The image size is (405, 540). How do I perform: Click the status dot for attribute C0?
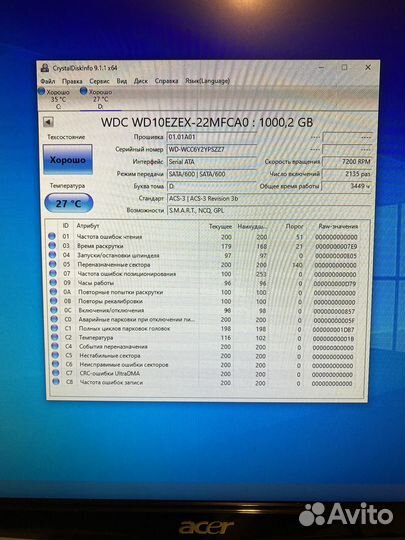(x=54, y=319)
